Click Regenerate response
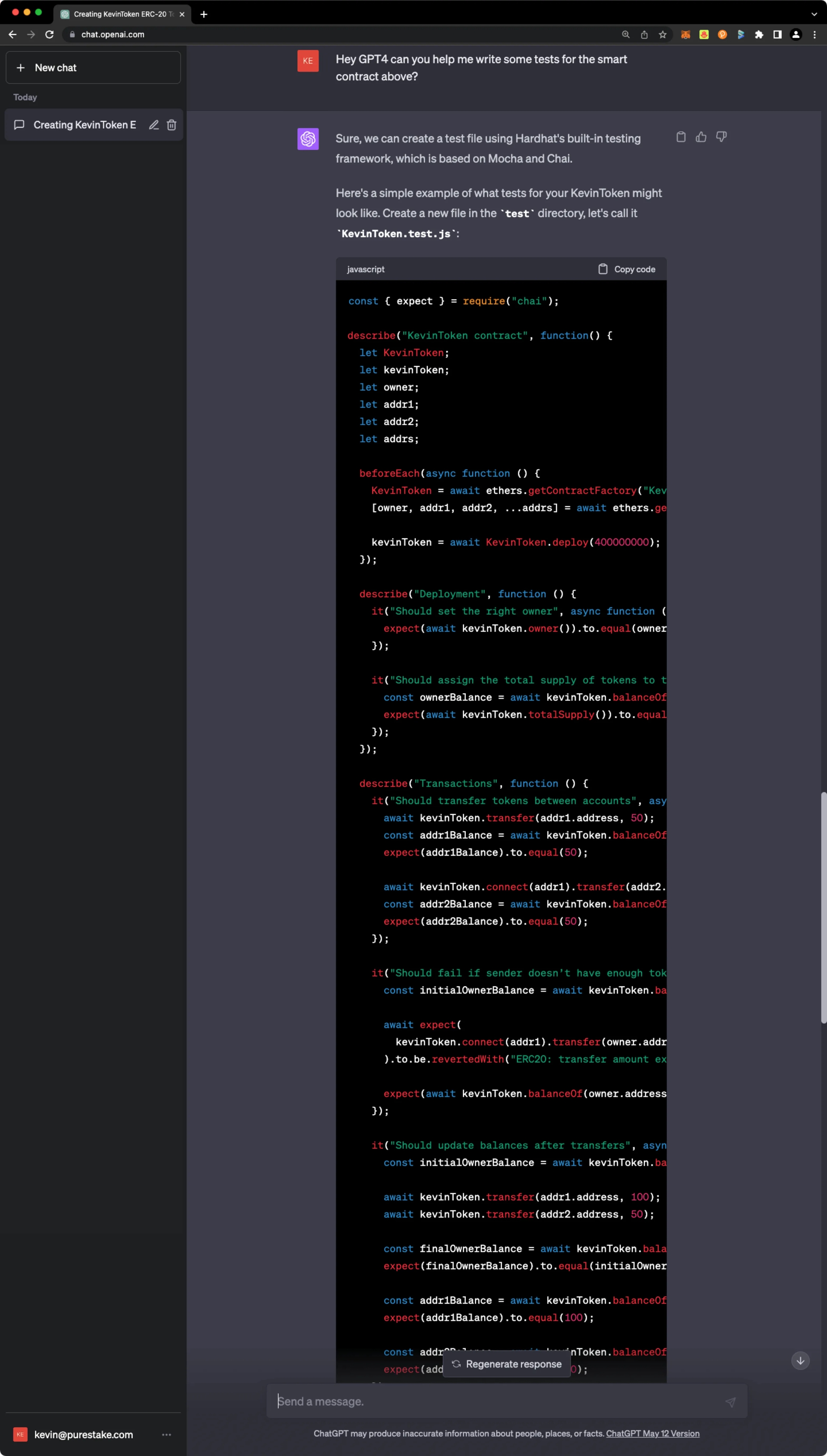Screen dimensions: 827x1456 tap(507, 1364)
